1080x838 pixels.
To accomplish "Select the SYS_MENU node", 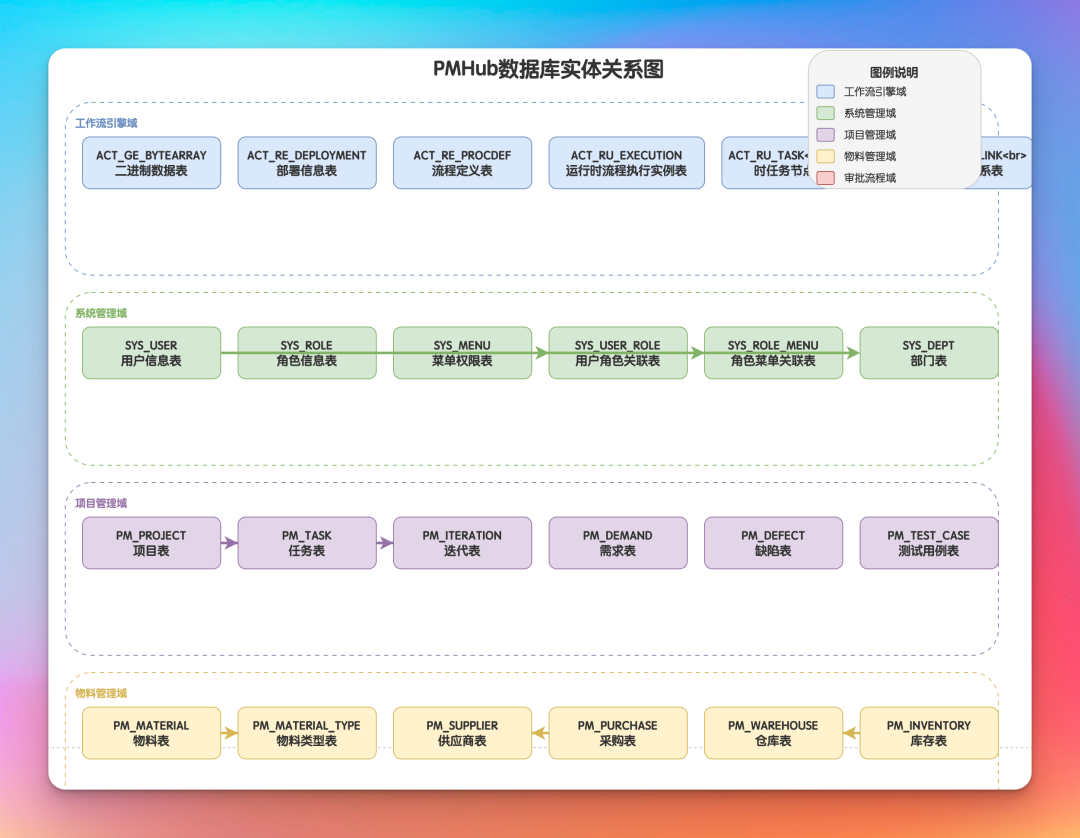I will [462, 353].
